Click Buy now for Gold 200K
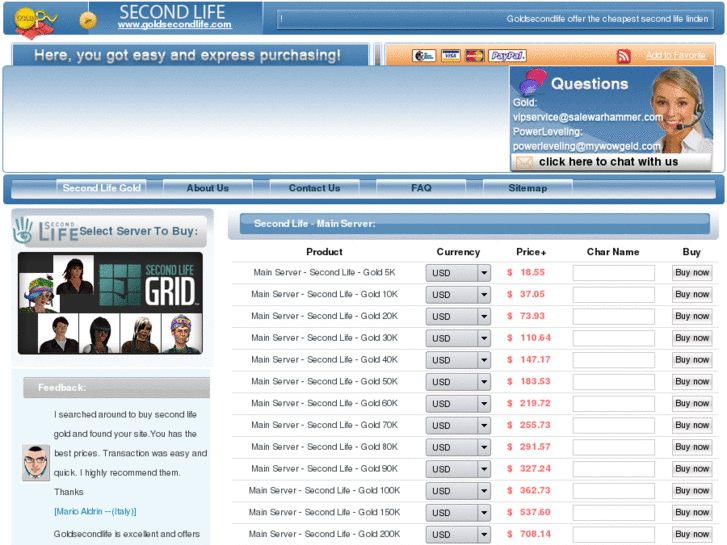The height and width of the screenshot is (545, 727). [x=692, y=534]
